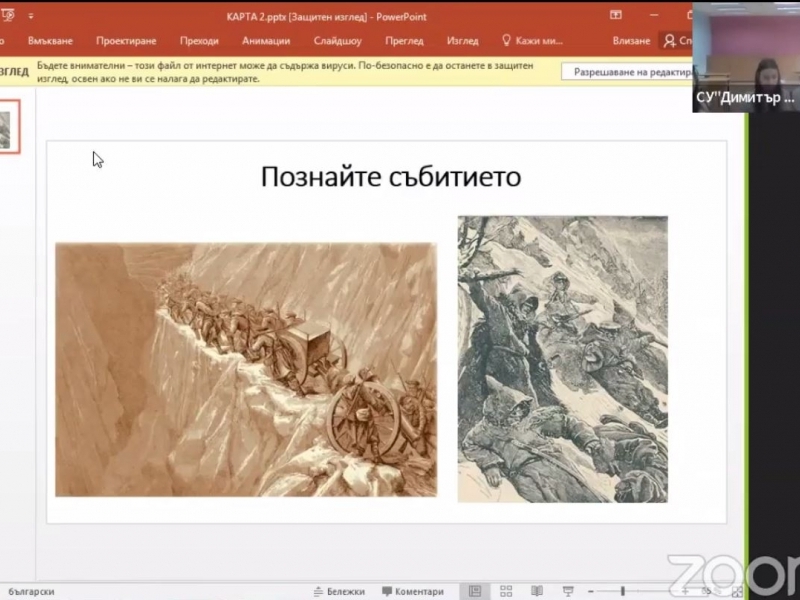Click the zoom slider handle
The height and width of the screenshot is (600, 800).
tap(622, 591)
